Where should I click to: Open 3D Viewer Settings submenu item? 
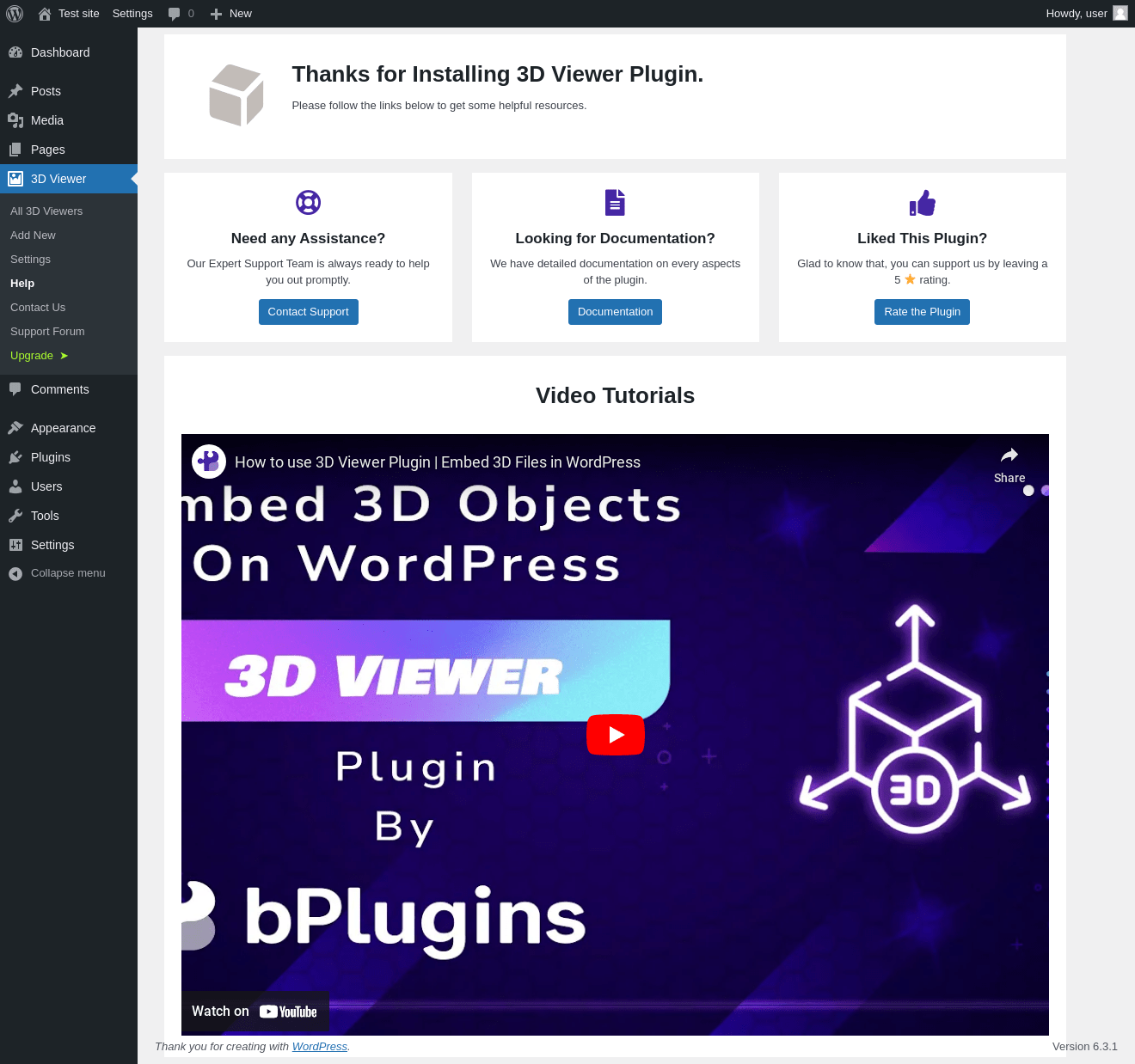[x=30, y=259]
